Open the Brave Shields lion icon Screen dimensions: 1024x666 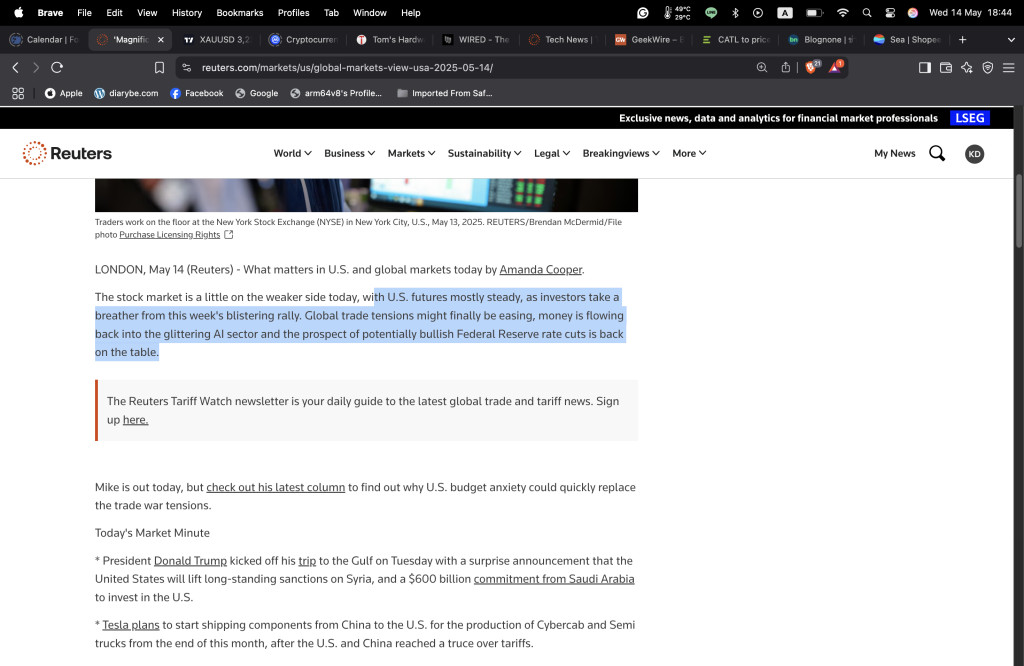tap(812, 67)
